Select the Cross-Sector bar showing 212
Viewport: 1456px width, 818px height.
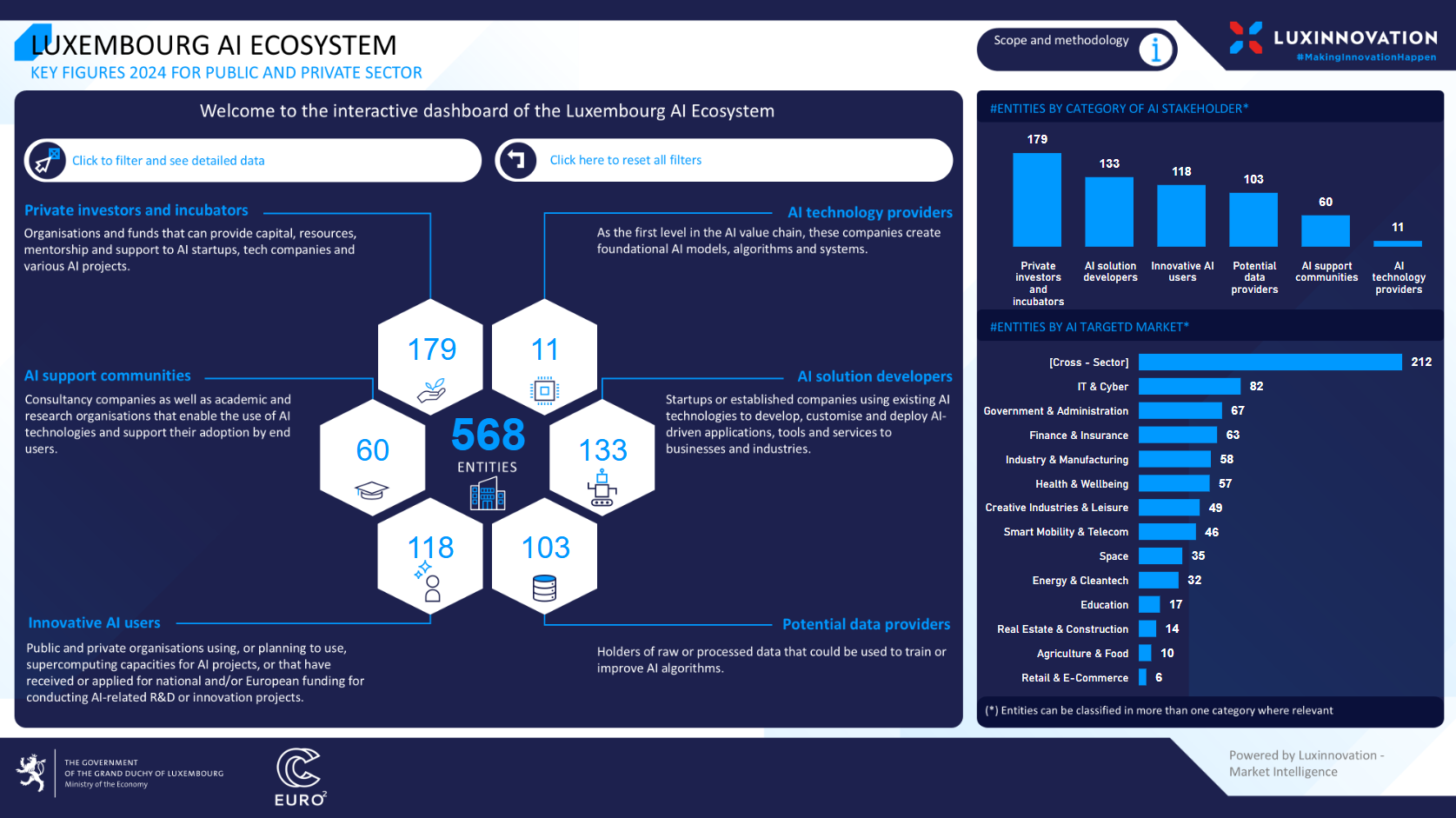(1269, 362)
